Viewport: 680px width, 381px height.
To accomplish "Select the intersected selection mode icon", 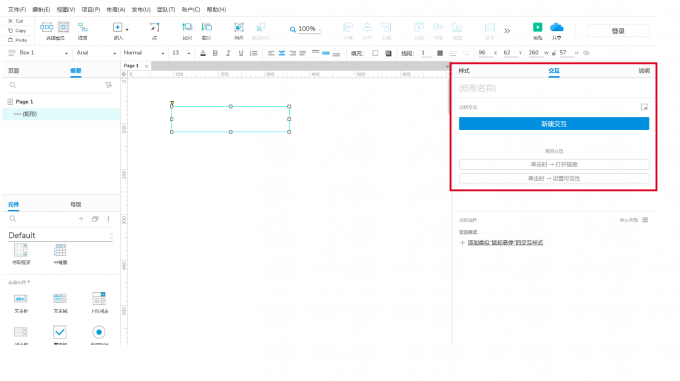I will click(46, 27).
